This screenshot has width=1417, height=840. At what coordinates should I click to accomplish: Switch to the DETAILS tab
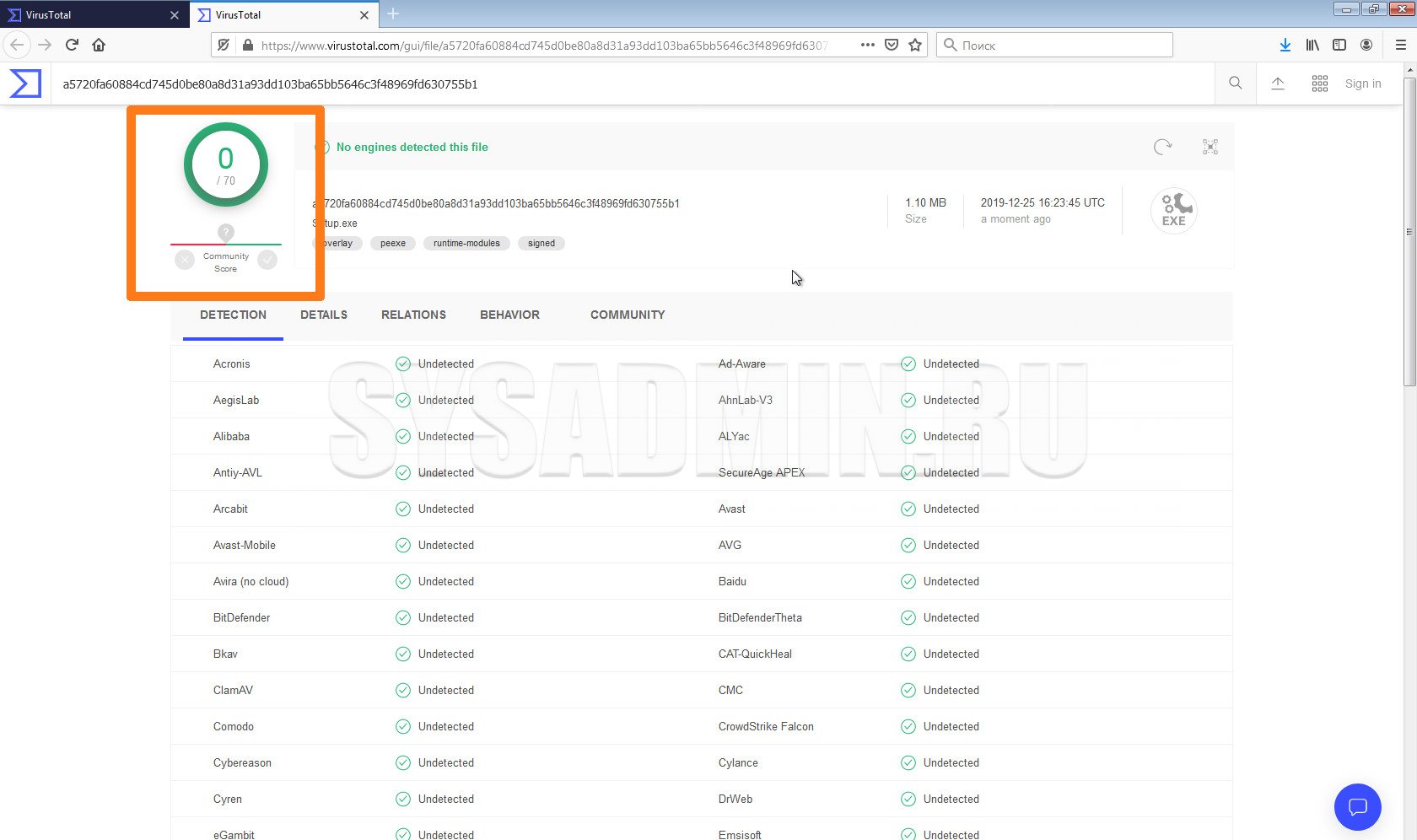pos(324,315)
